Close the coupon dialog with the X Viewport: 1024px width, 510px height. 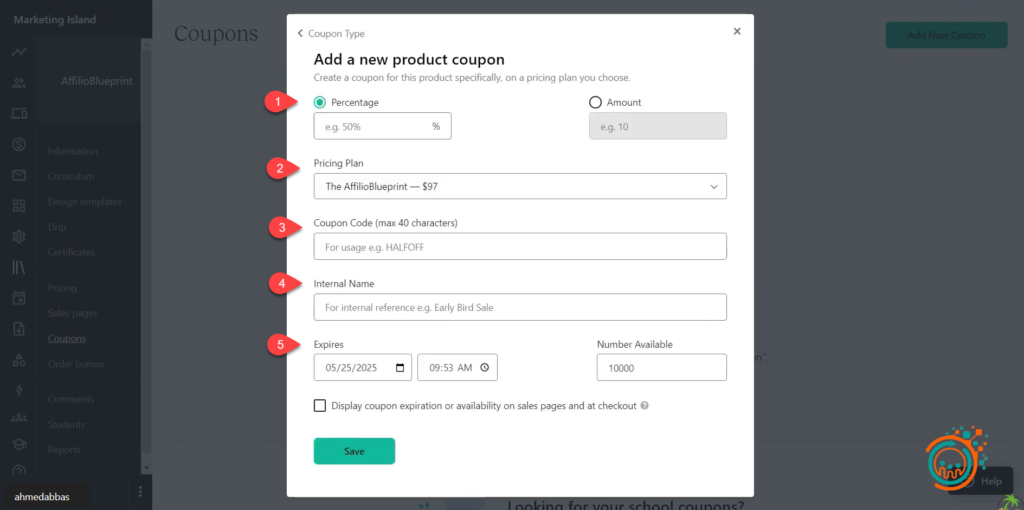737,31
